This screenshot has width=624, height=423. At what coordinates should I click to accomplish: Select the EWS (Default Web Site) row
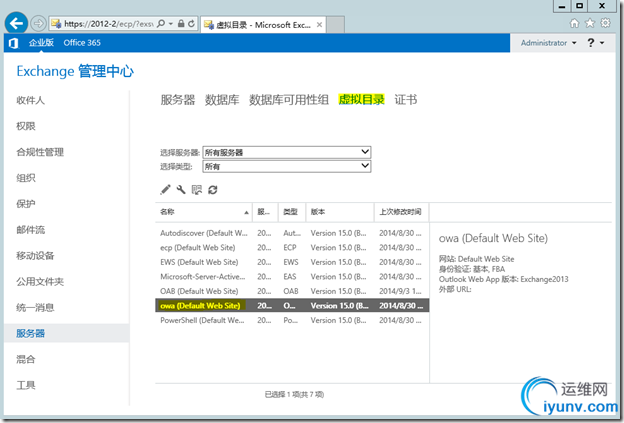(292, 262)
